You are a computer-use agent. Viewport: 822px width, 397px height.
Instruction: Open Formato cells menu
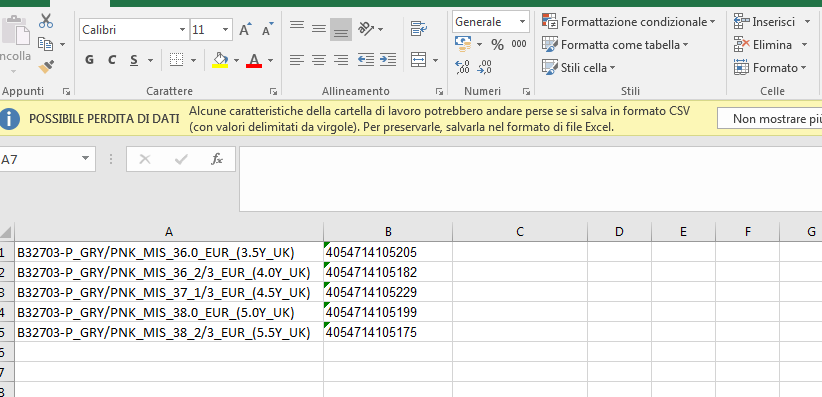tap(771, 68)
